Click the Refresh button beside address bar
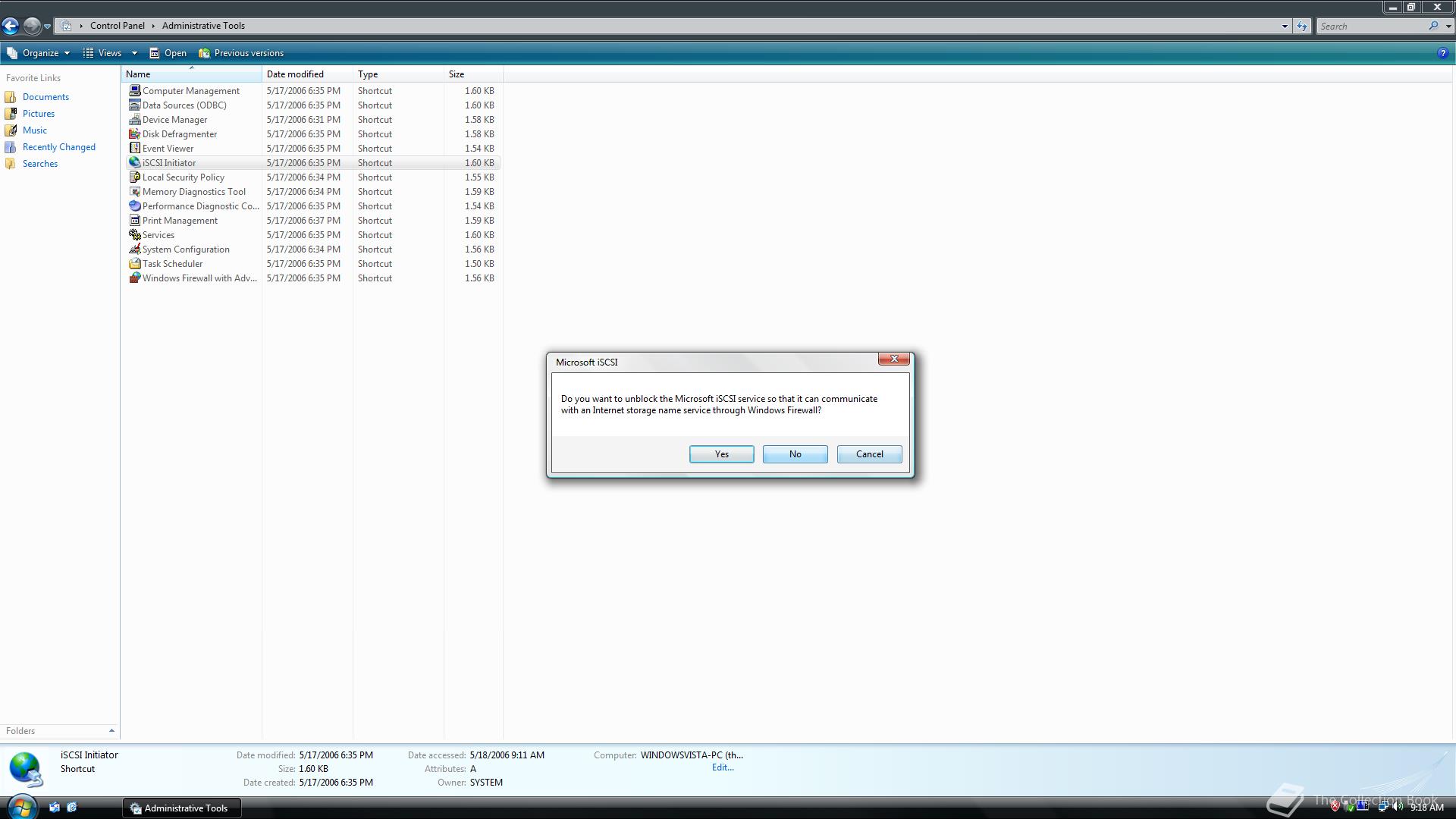Screen dimensions: 1456x819 pyautogui.click(x=1302, y=26)
